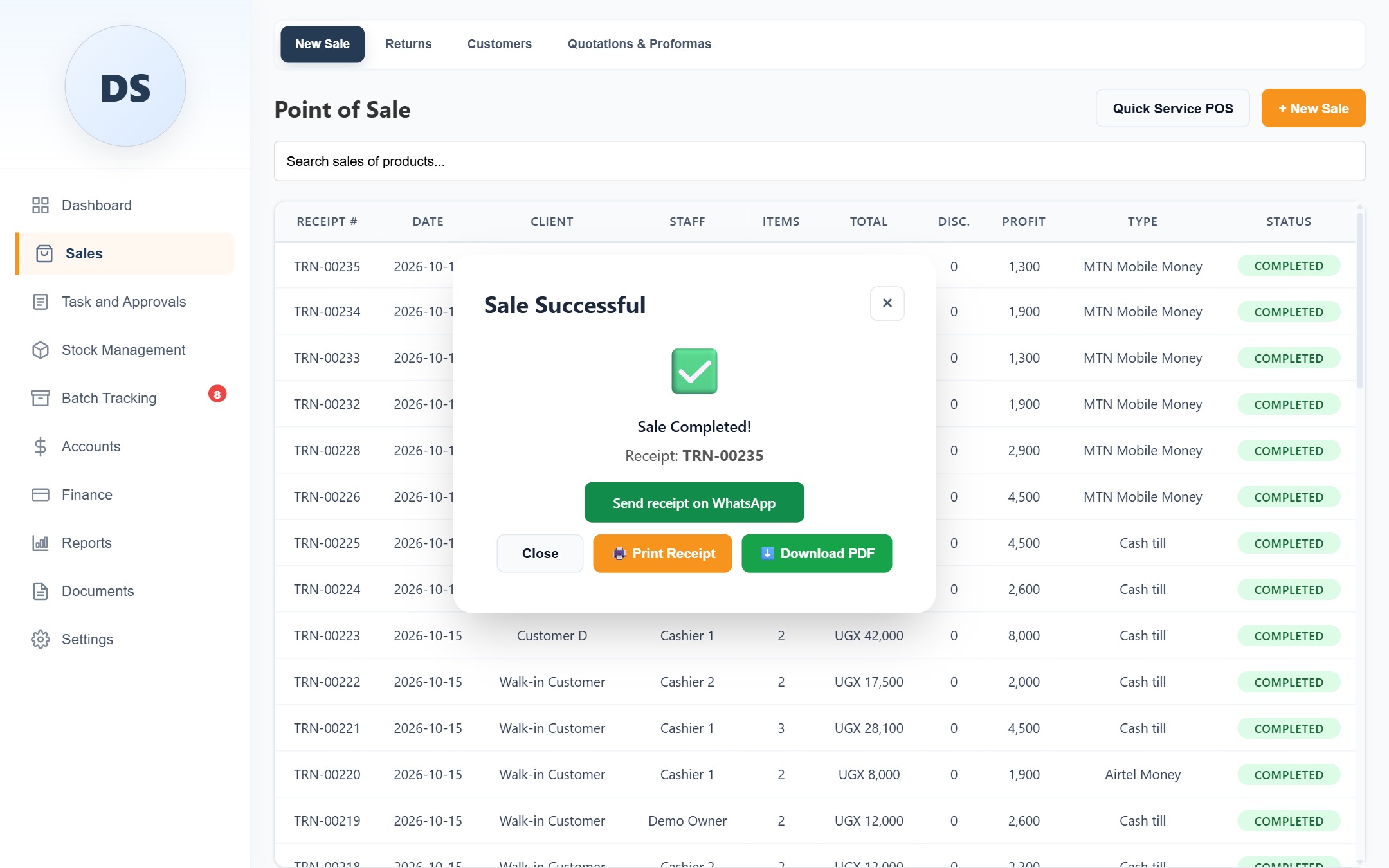Click the PROFIT column header
The image size is (1389, 868).
(1024, 221)
